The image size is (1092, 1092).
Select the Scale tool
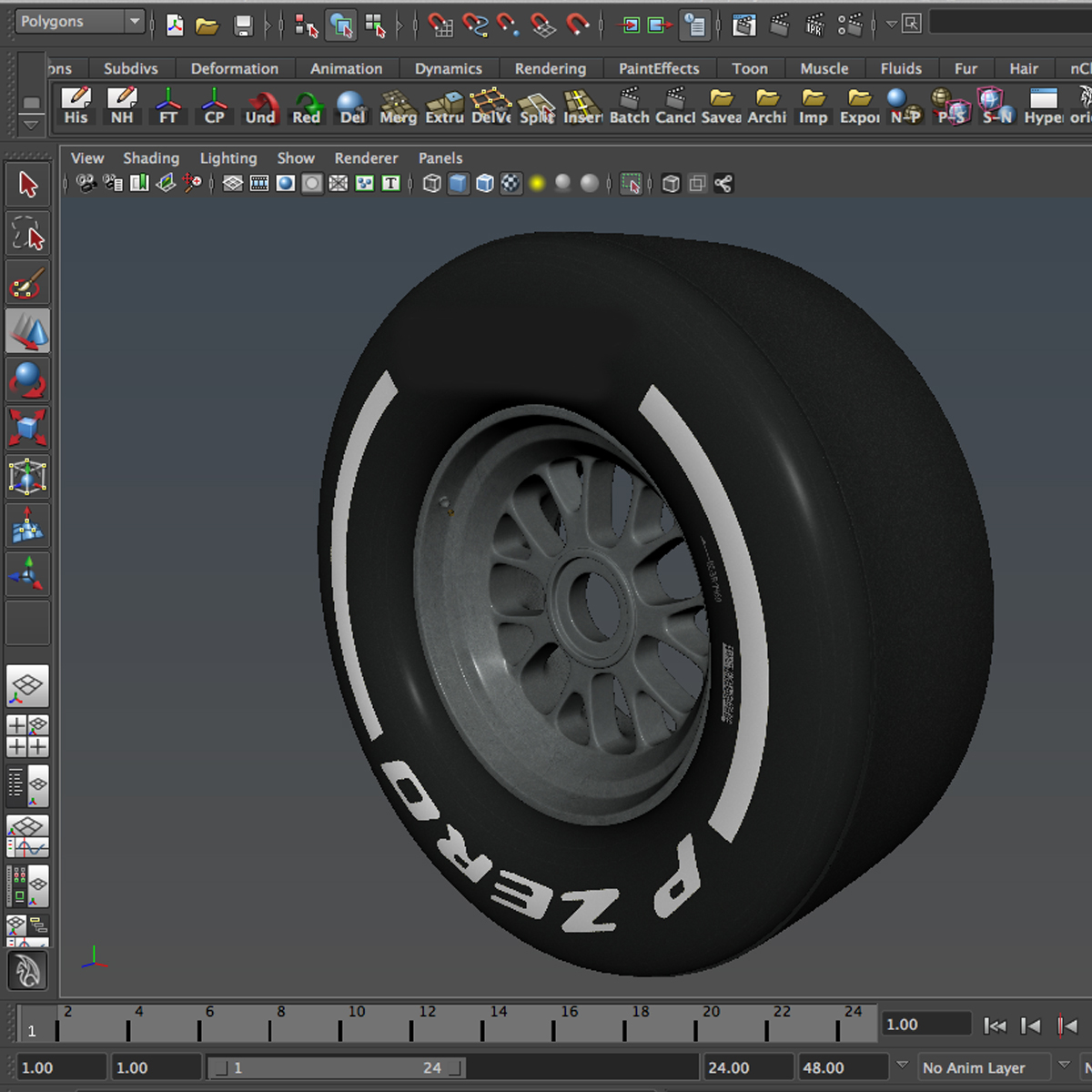(x=27, y=428)
